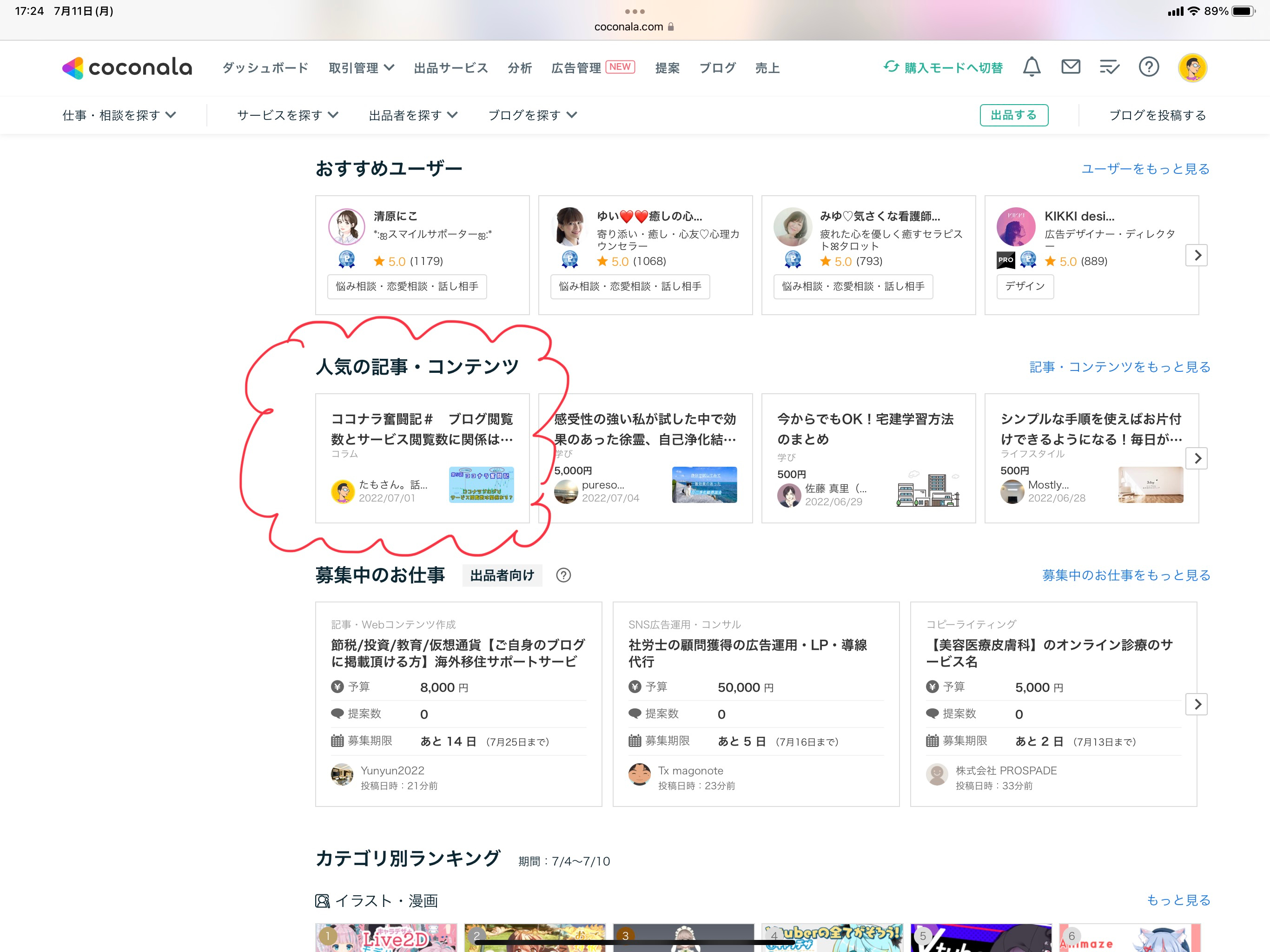Click ユーザーをもっと見る link
Viewport: 1270px width, 952px height.
[1145, 169]
